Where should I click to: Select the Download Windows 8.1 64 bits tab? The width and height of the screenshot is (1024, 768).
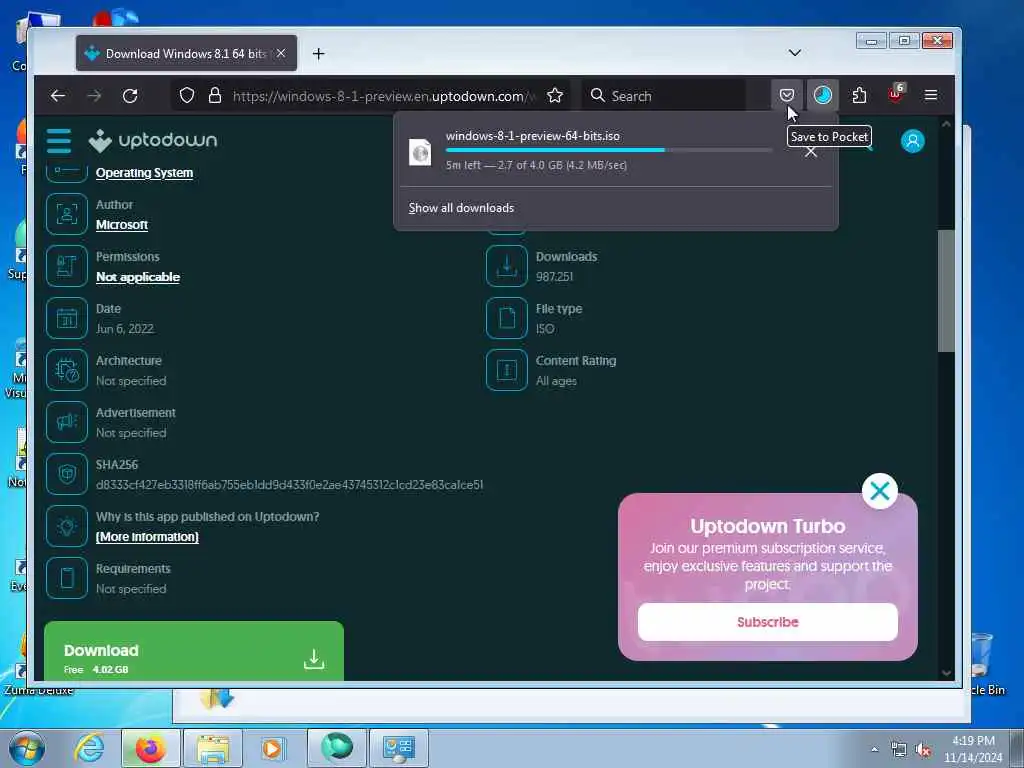point(186,54)
